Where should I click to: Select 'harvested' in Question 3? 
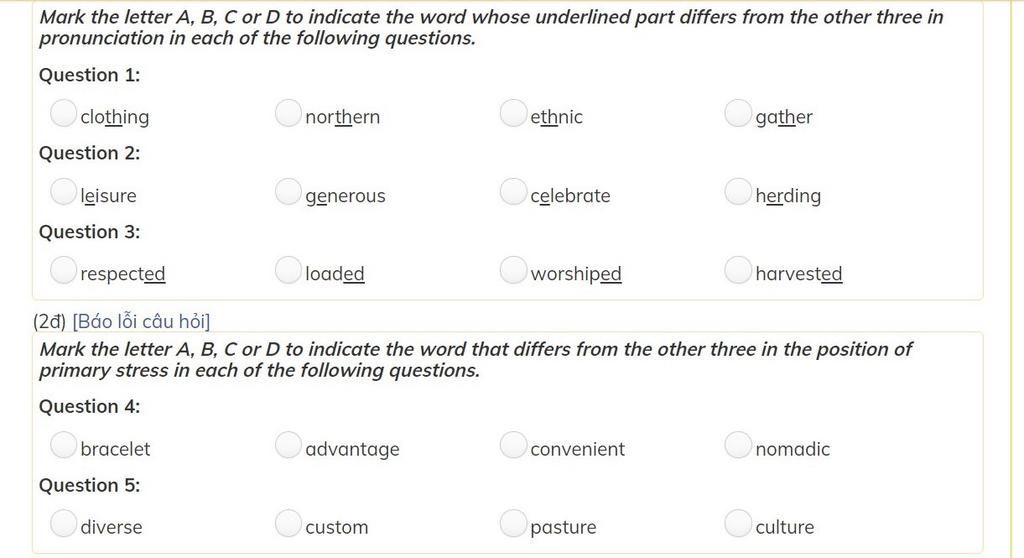tap(738, 270)
